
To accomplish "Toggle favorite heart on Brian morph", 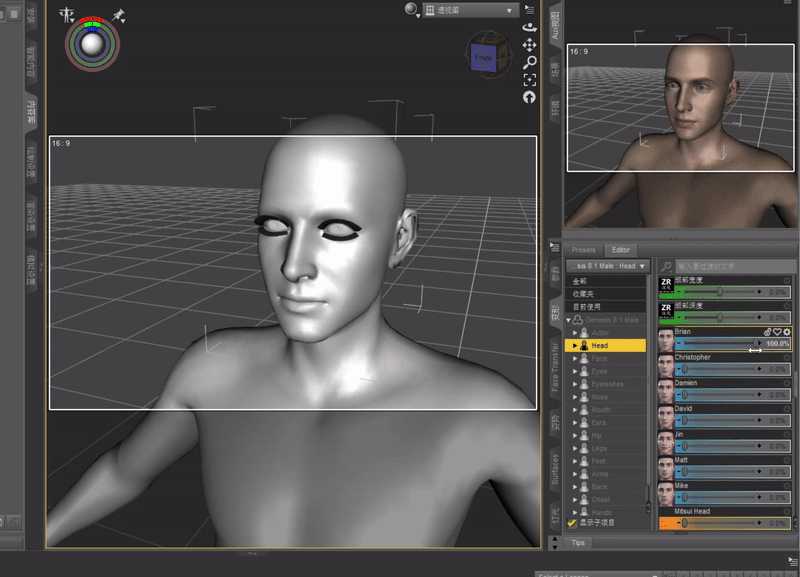I will pyautogui.click(x=777, y=331).
